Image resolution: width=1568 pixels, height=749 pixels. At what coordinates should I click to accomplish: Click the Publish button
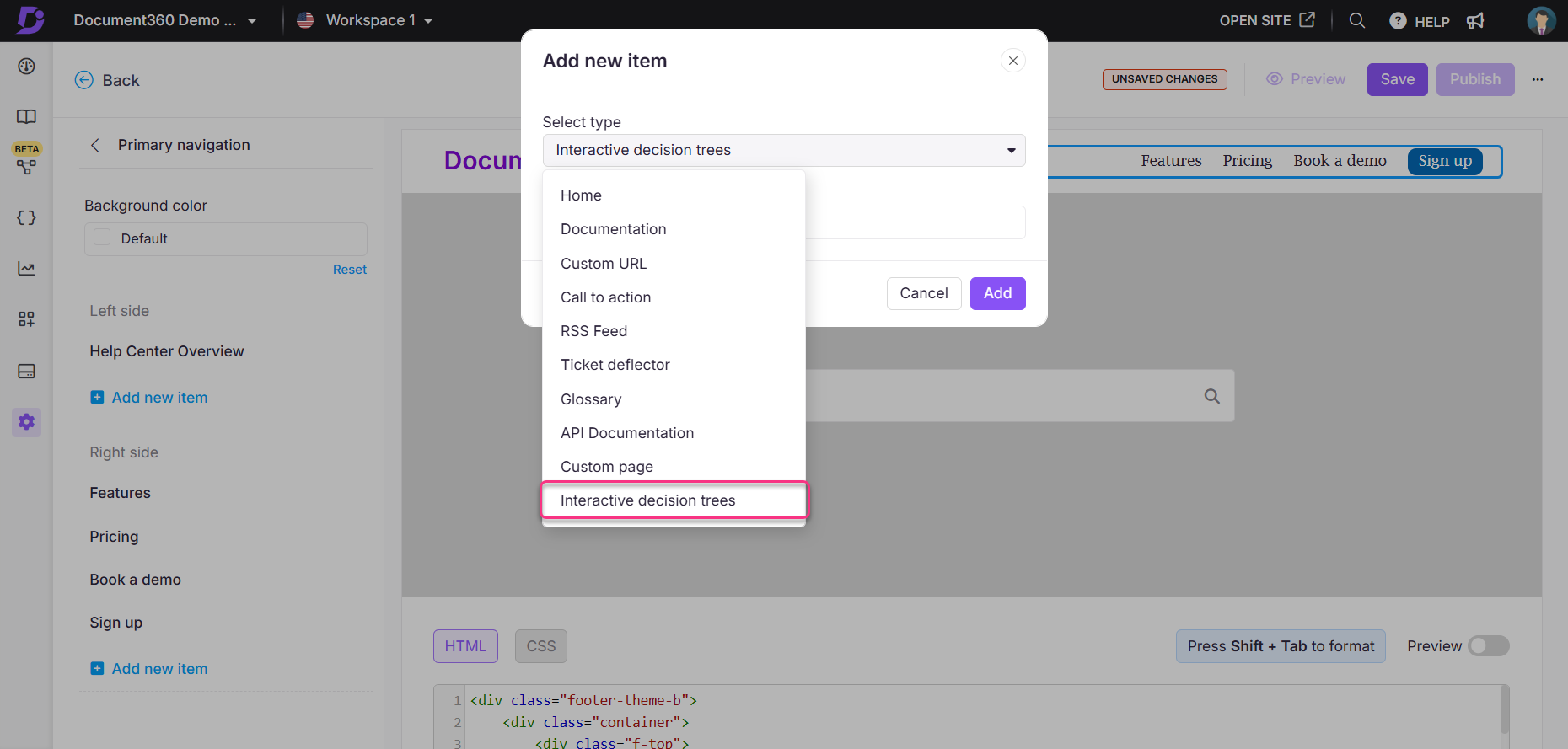(1475, 79)
